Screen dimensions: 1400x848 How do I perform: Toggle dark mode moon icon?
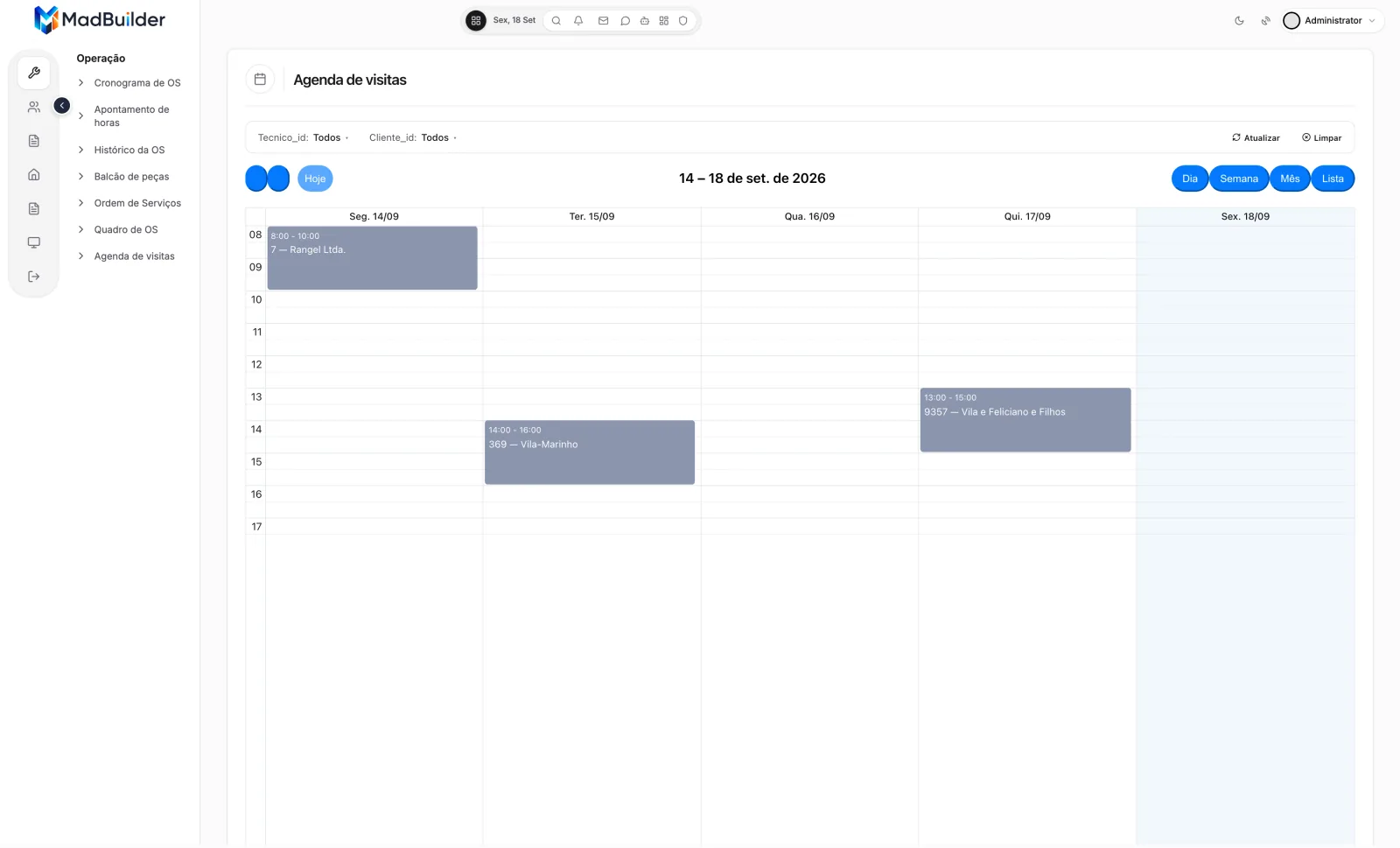(x=1239, y=21)
